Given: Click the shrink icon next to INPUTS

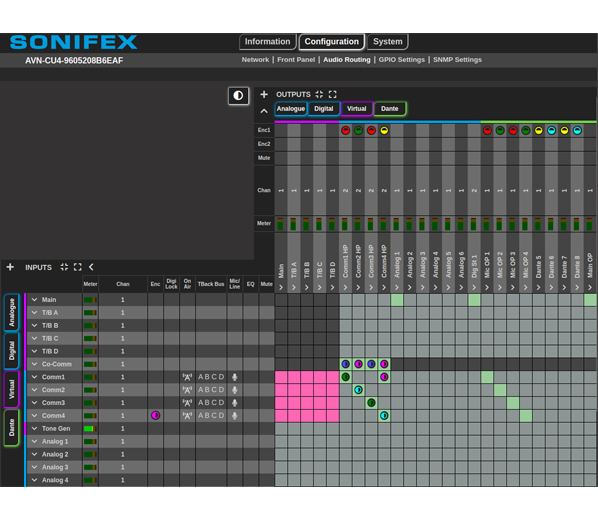Looking at the screenshot, I should click(64, 267).
